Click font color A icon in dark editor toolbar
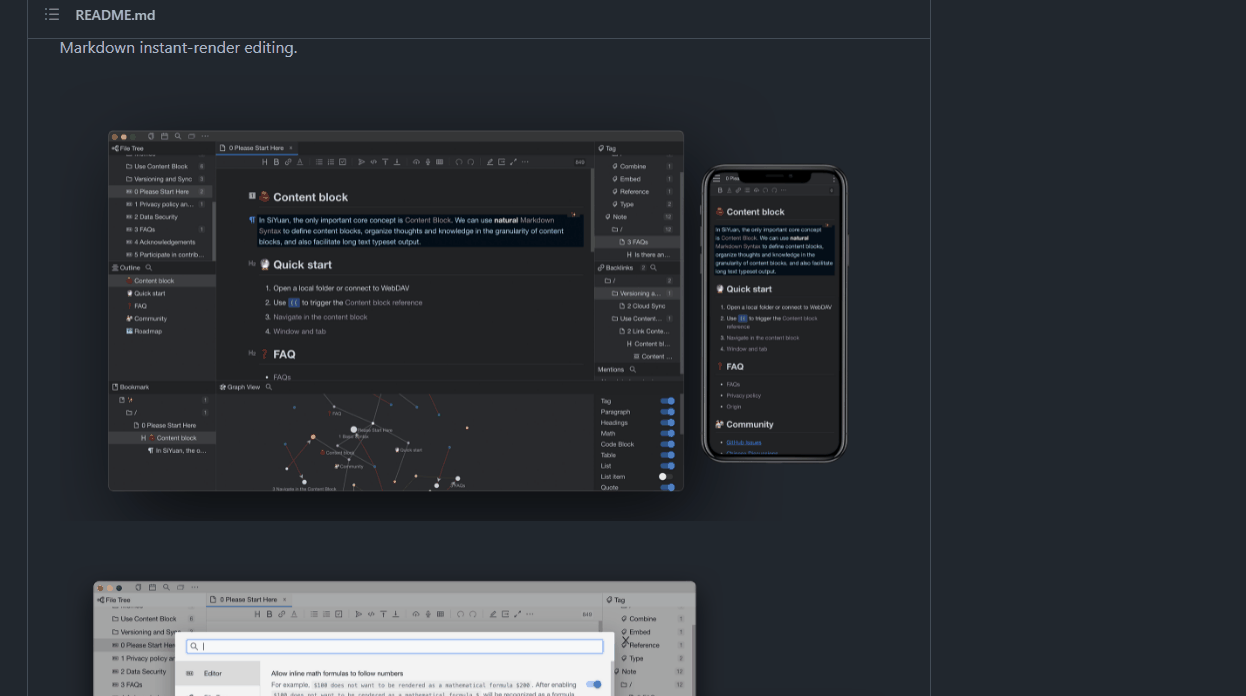This screenshot has width=1246, height=696. tap(299, 162)
